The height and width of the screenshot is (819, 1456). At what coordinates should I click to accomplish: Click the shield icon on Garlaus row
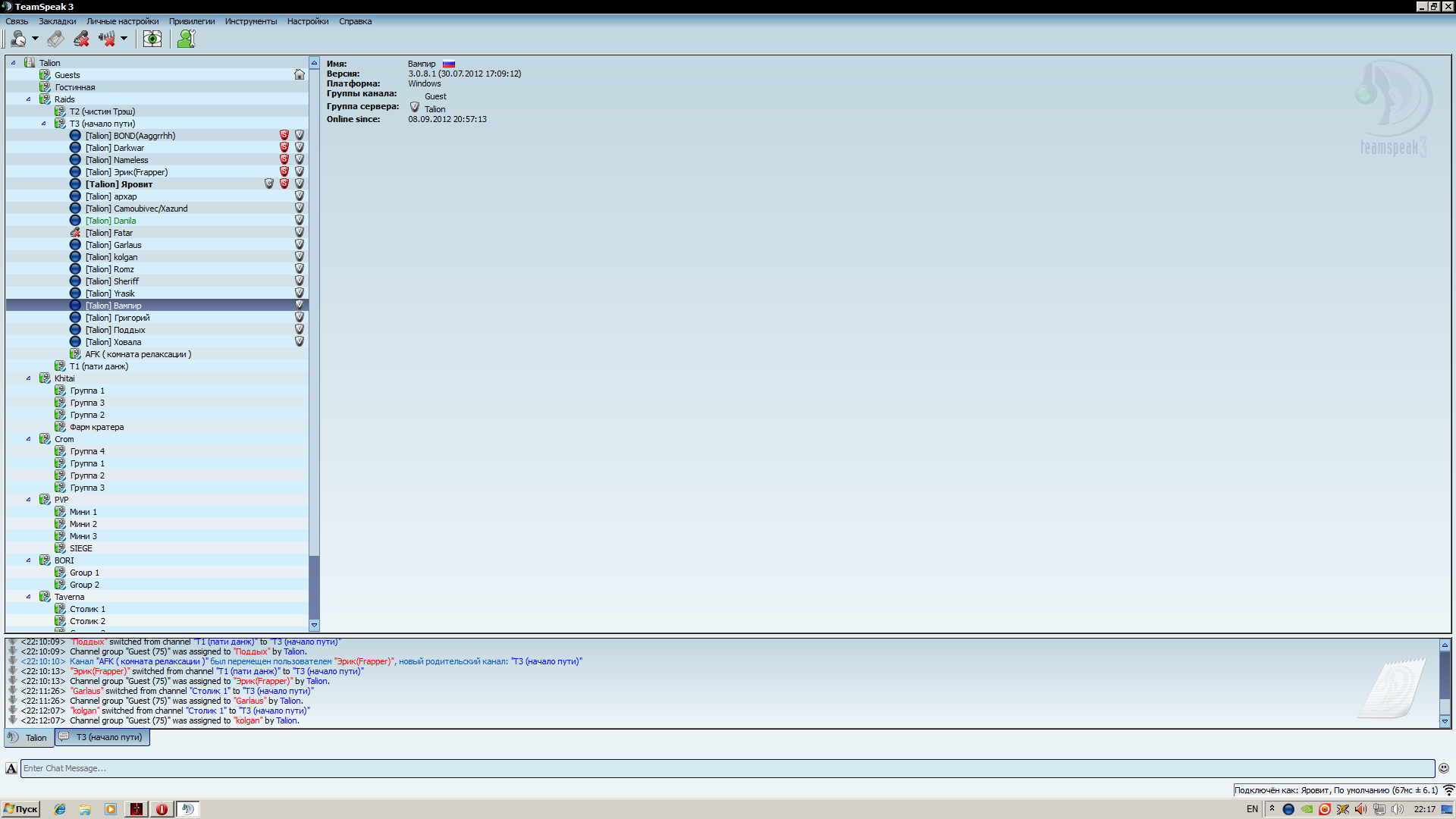click(300, 244)
